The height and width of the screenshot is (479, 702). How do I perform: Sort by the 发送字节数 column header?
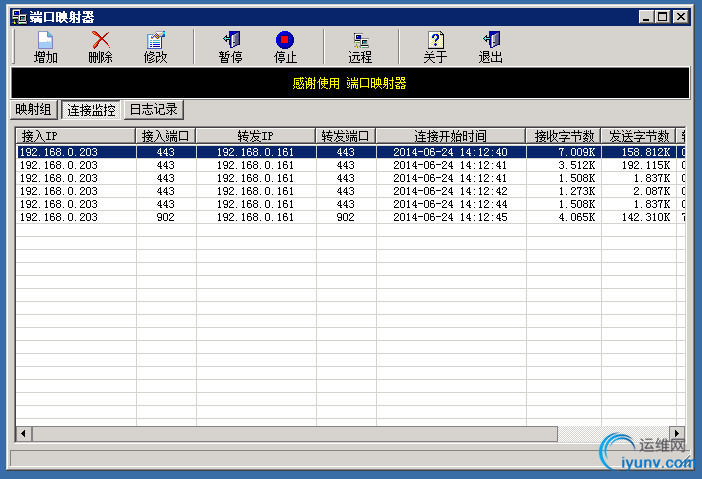click(638, 136)
